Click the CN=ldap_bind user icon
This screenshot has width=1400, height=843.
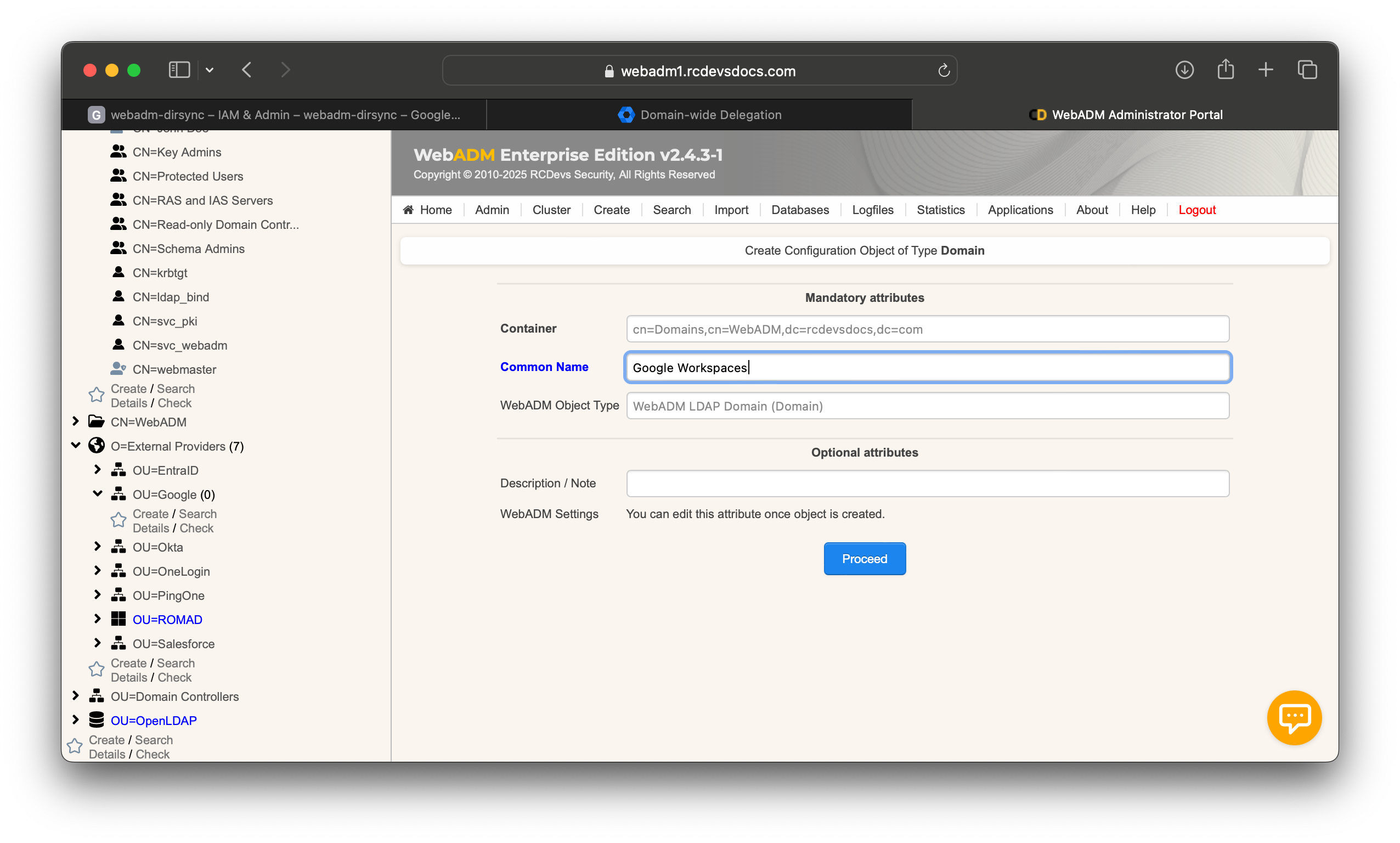[118, 296]
